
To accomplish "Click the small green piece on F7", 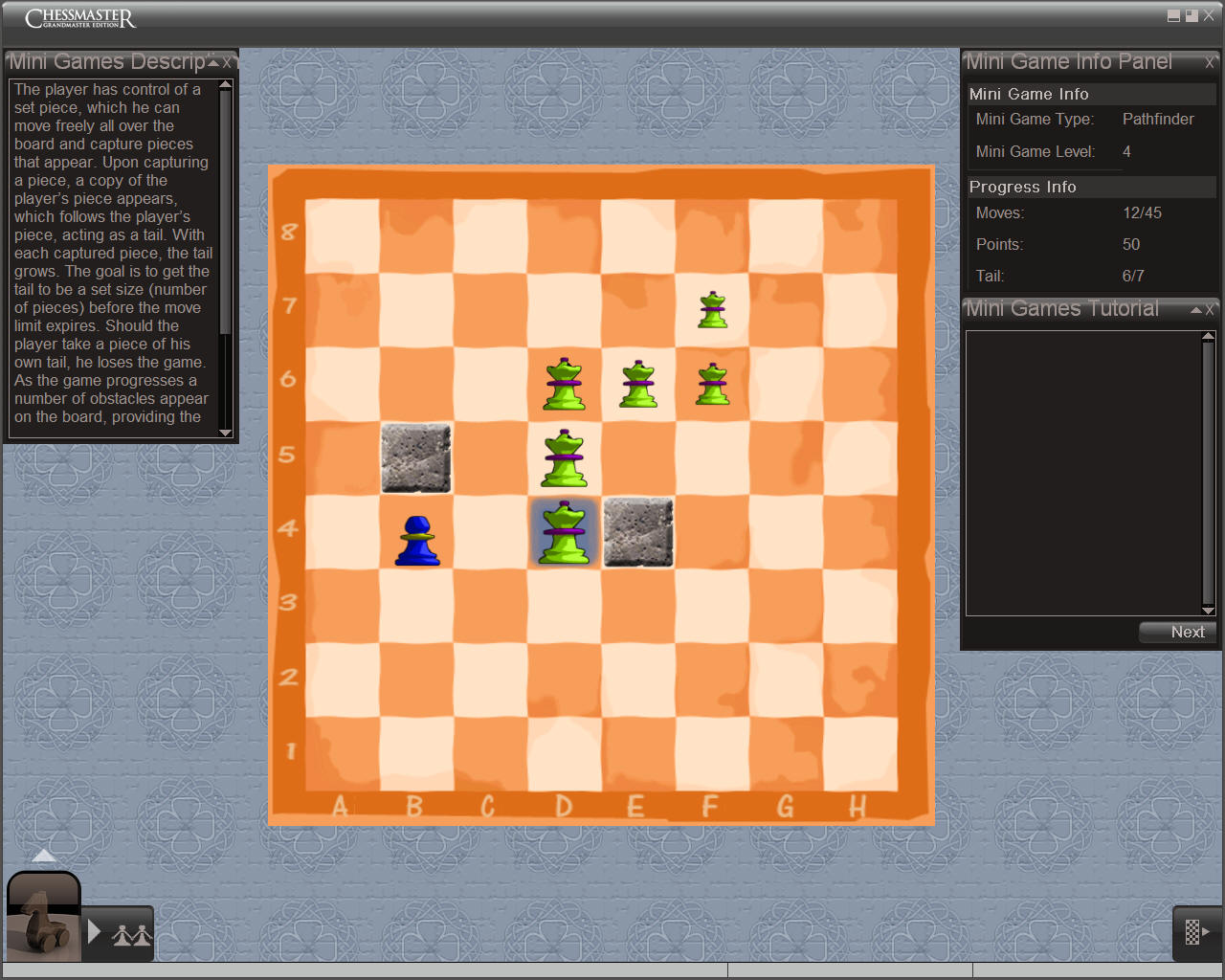I will 712,310.
